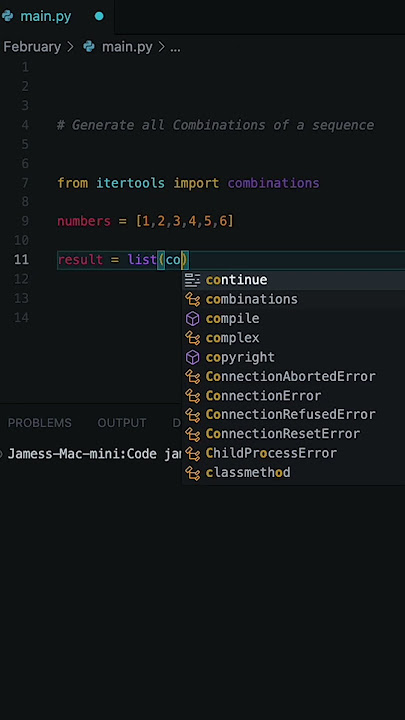Click the Python icon in breadcrumb path
The width and height of the screenshot is (405, 720).
point(89,47)
